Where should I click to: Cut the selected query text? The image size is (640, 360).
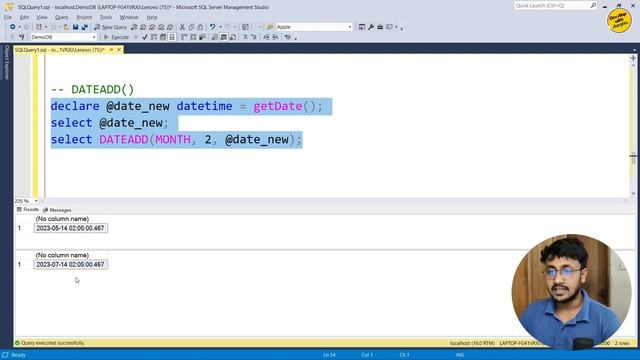coord(182,27)
